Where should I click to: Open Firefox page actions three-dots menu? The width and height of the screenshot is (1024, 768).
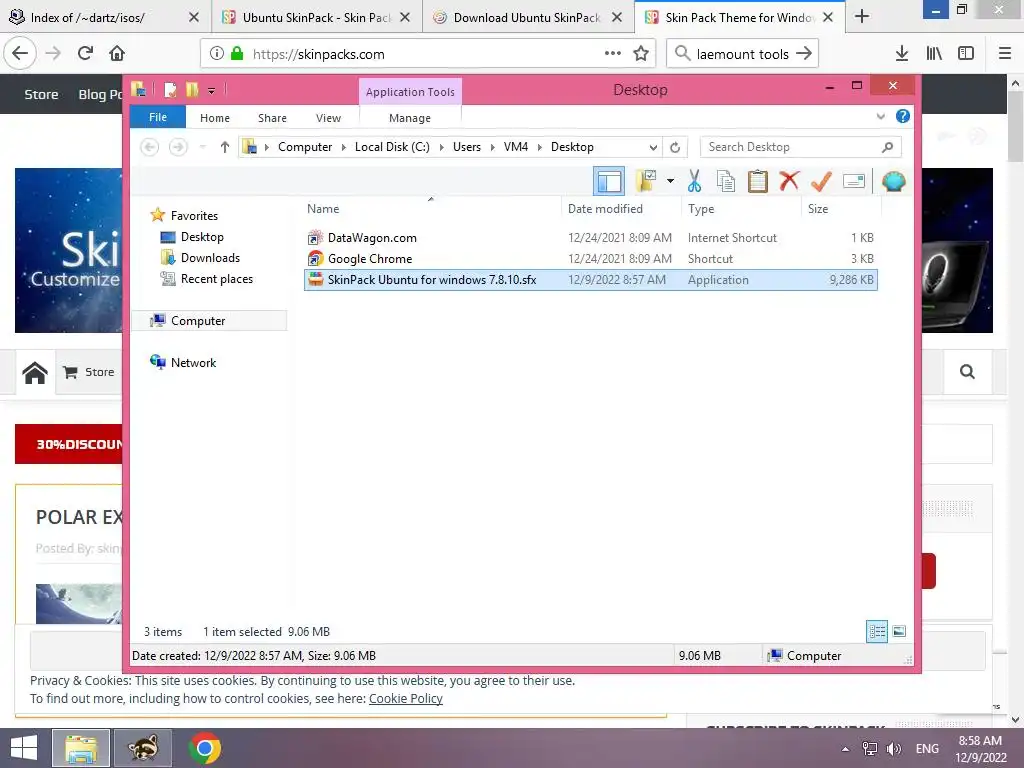(613, 54)
